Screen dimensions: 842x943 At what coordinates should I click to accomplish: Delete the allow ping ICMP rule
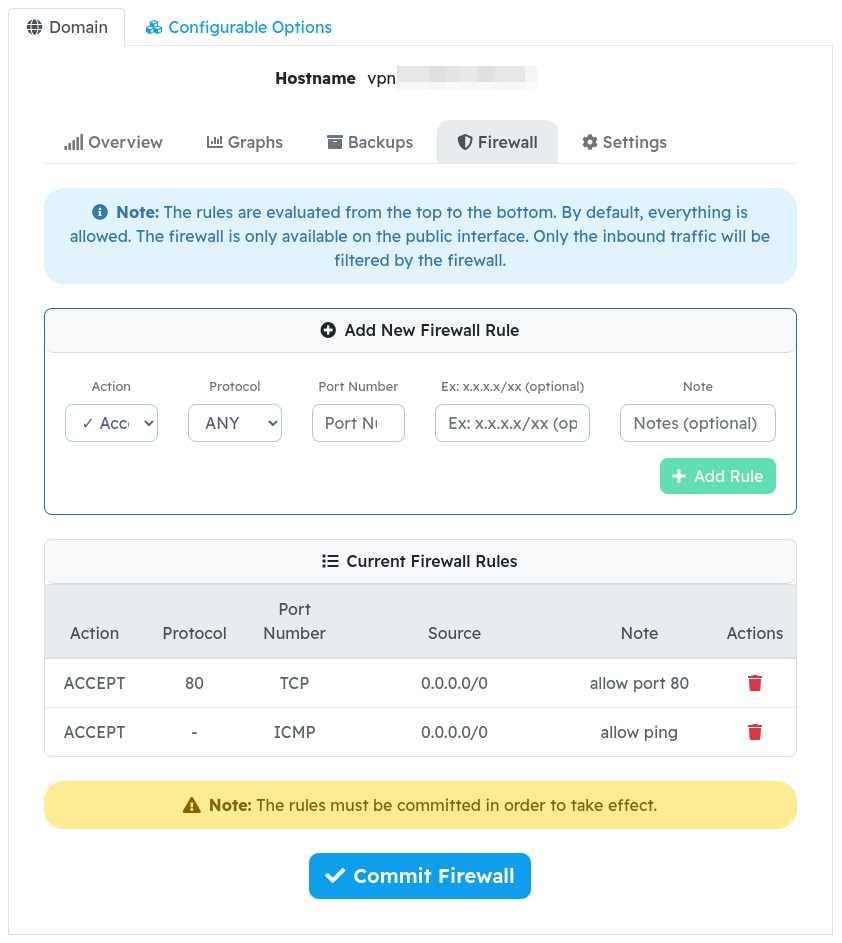(755, 732)
